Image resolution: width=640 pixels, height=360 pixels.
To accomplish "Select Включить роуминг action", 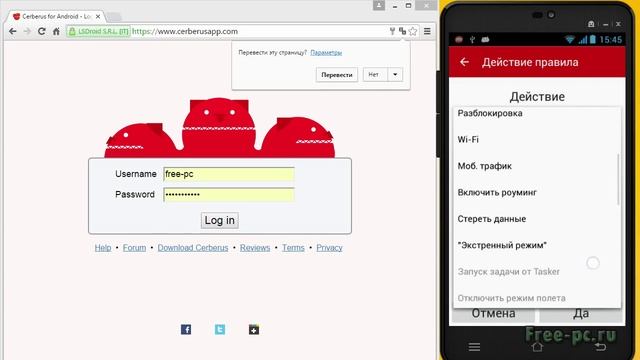I will pos(536,193).
